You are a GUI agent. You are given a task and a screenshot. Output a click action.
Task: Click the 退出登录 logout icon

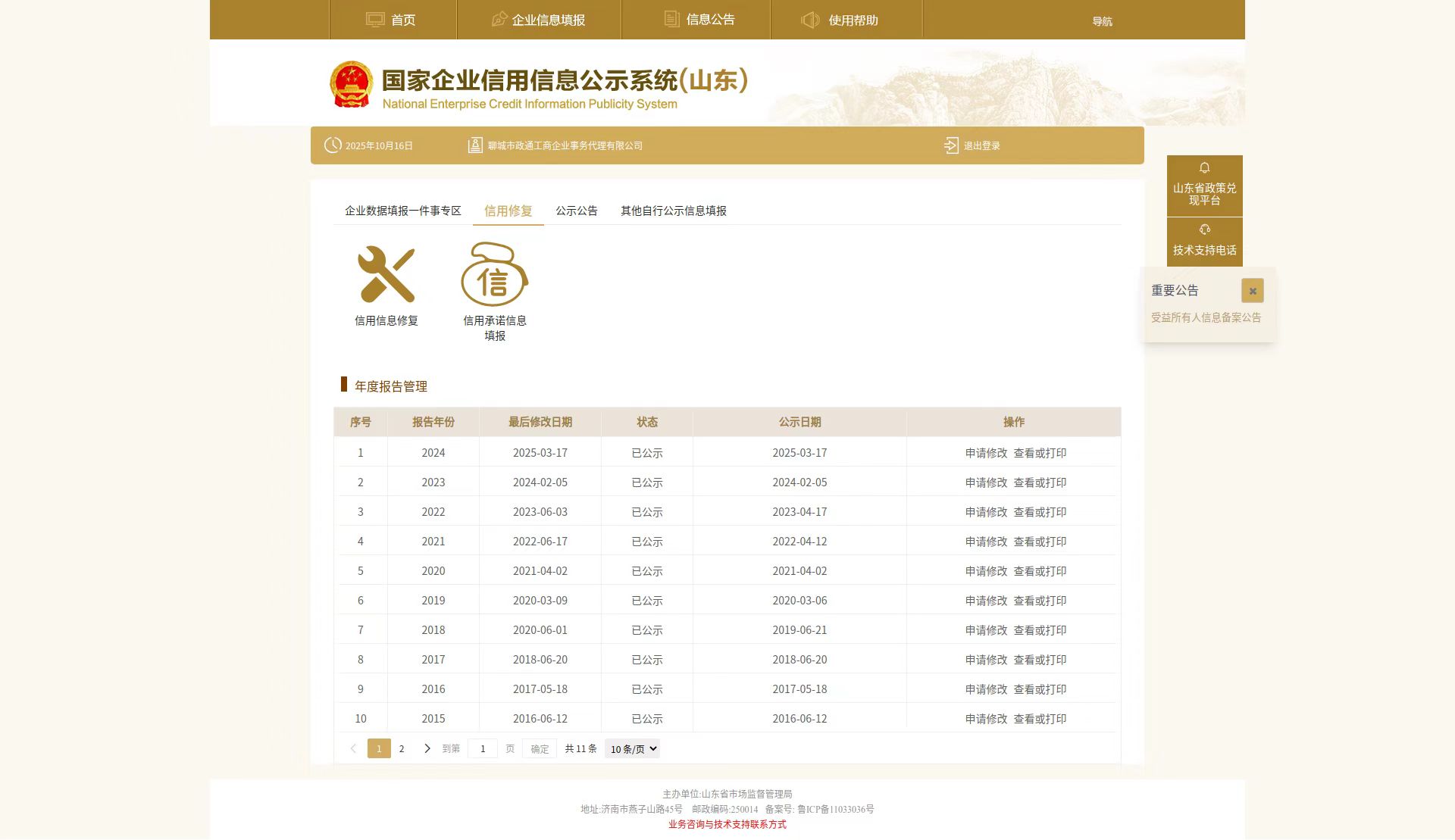click(x=951, y=145)
